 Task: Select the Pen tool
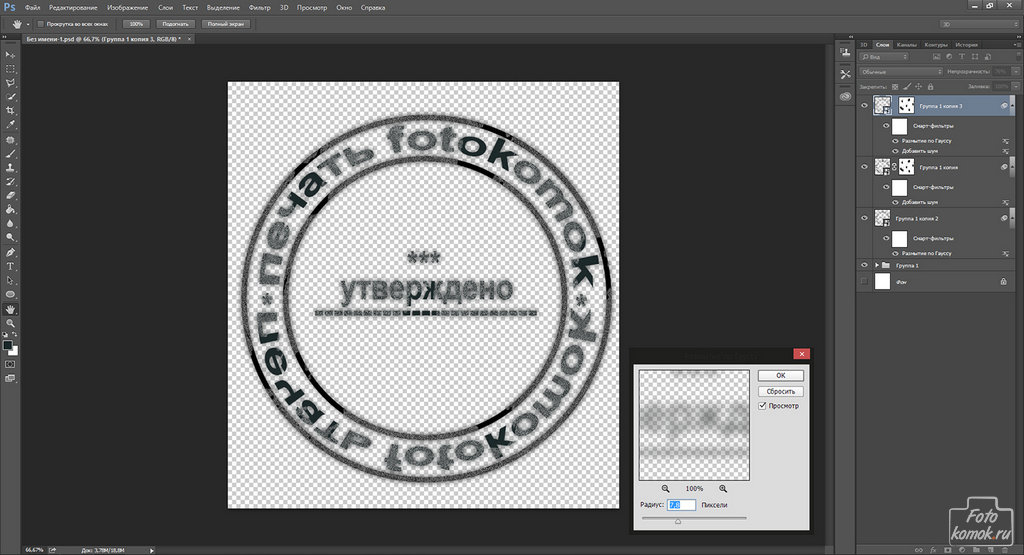[x=10, y=253]
